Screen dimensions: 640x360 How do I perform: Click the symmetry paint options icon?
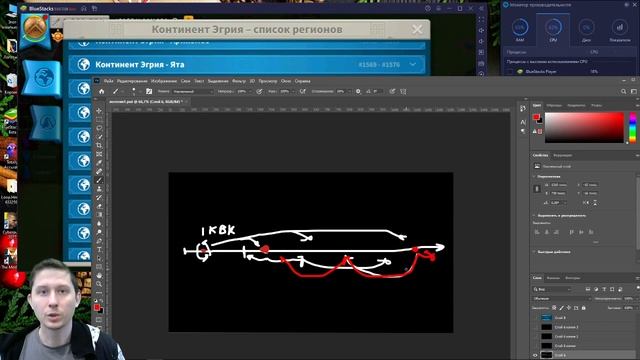403,91
